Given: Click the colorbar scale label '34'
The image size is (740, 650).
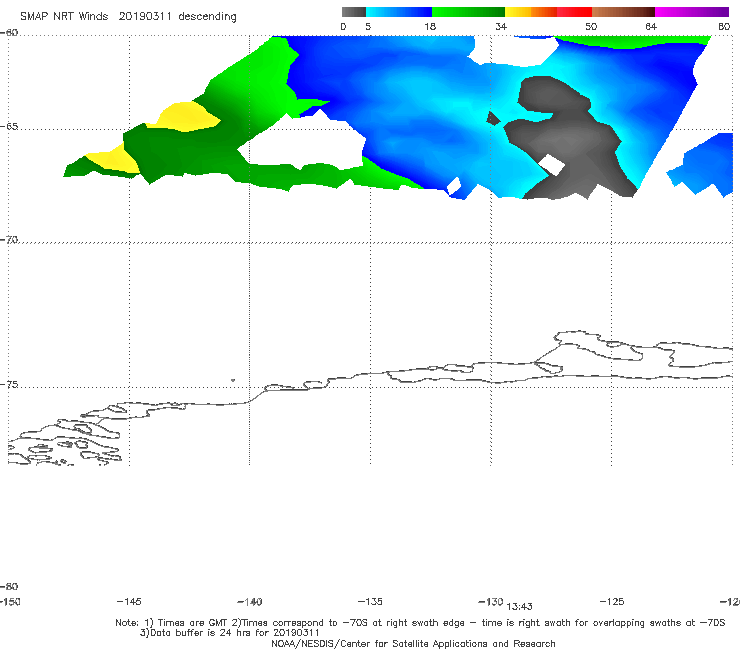Looking at the screenshot, I should point(501,26).
